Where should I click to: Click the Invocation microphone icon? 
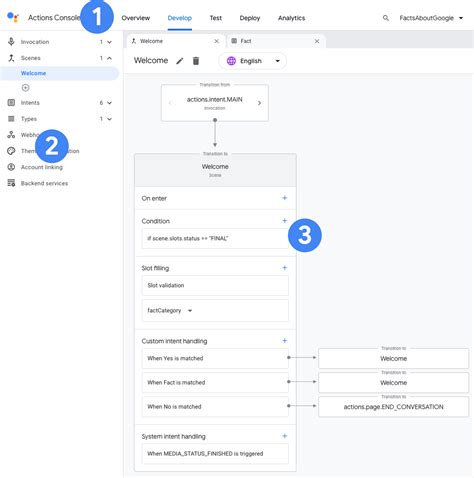tap(11, 42)
